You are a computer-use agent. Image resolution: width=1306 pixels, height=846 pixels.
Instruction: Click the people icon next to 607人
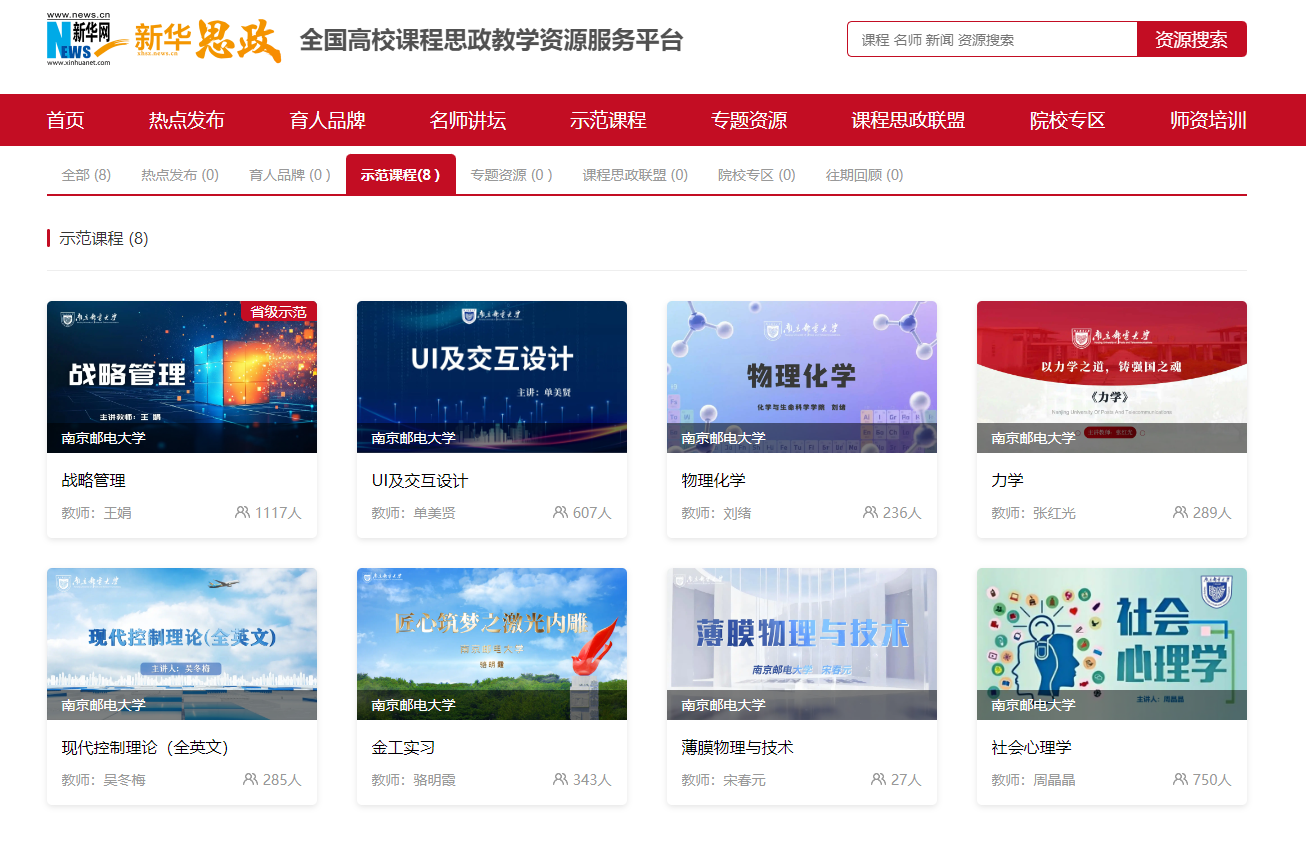tap(560, 512)
